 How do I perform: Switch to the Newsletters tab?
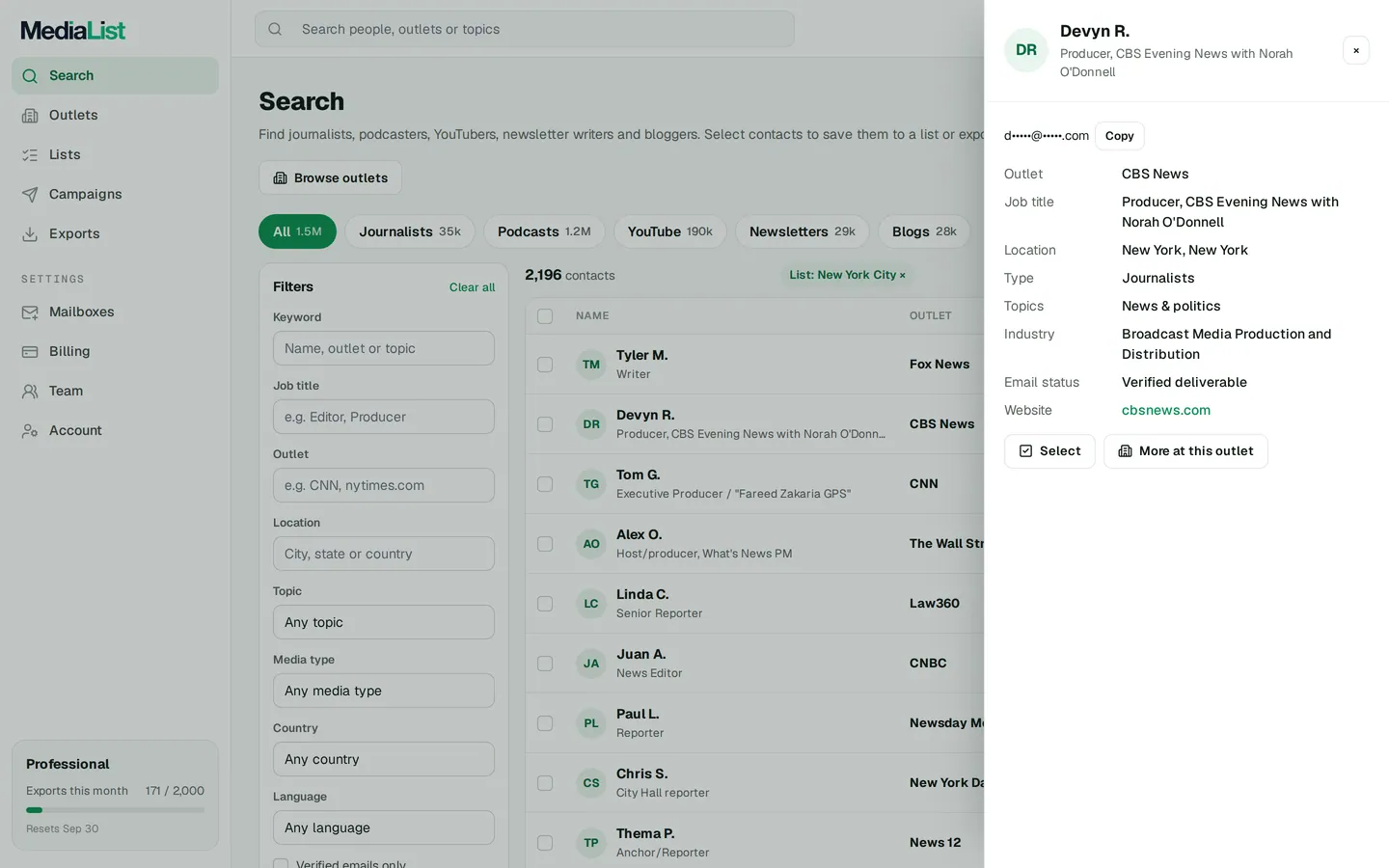[803, 231]
